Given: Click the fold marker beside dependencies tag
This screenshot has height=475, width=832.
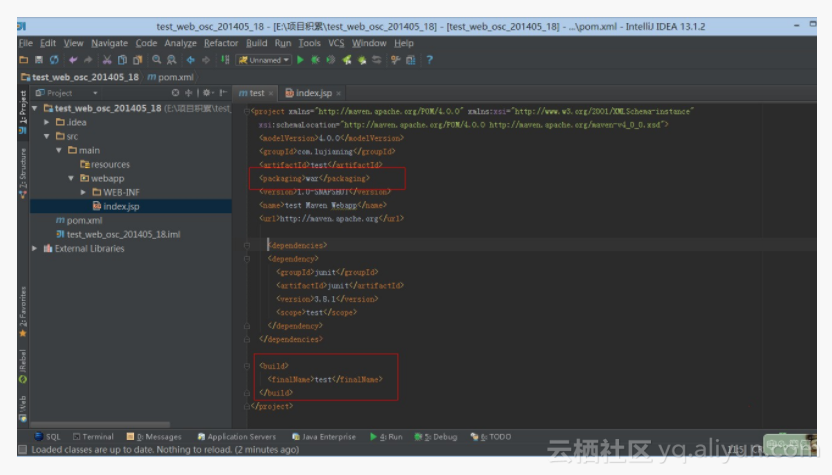Looking at the screenshot, I should (247, 245).
